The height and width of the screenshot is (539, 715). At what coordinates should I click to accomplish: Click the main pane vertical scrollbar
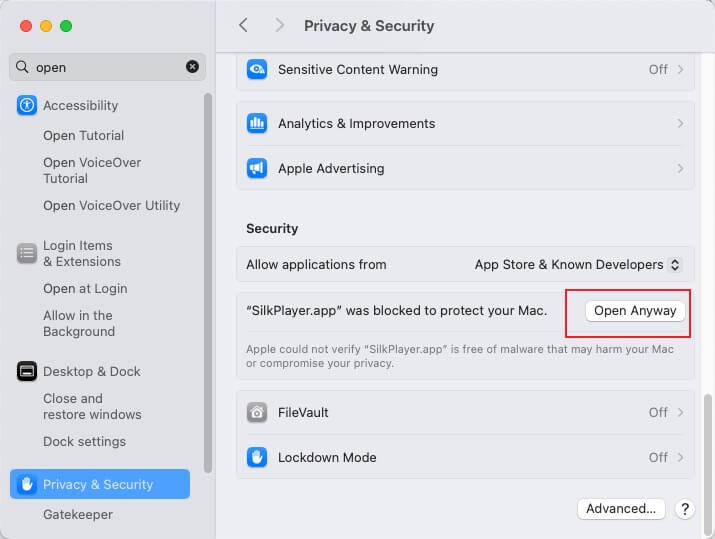pyautogui.click(x=708, y=464)
